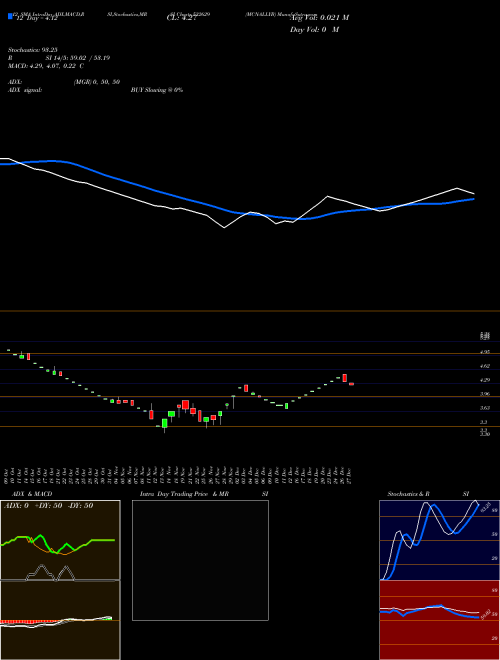The image size is (500, 660).
Task: Click the 'ADX signal:' label
Action: (x=25, y=90)
